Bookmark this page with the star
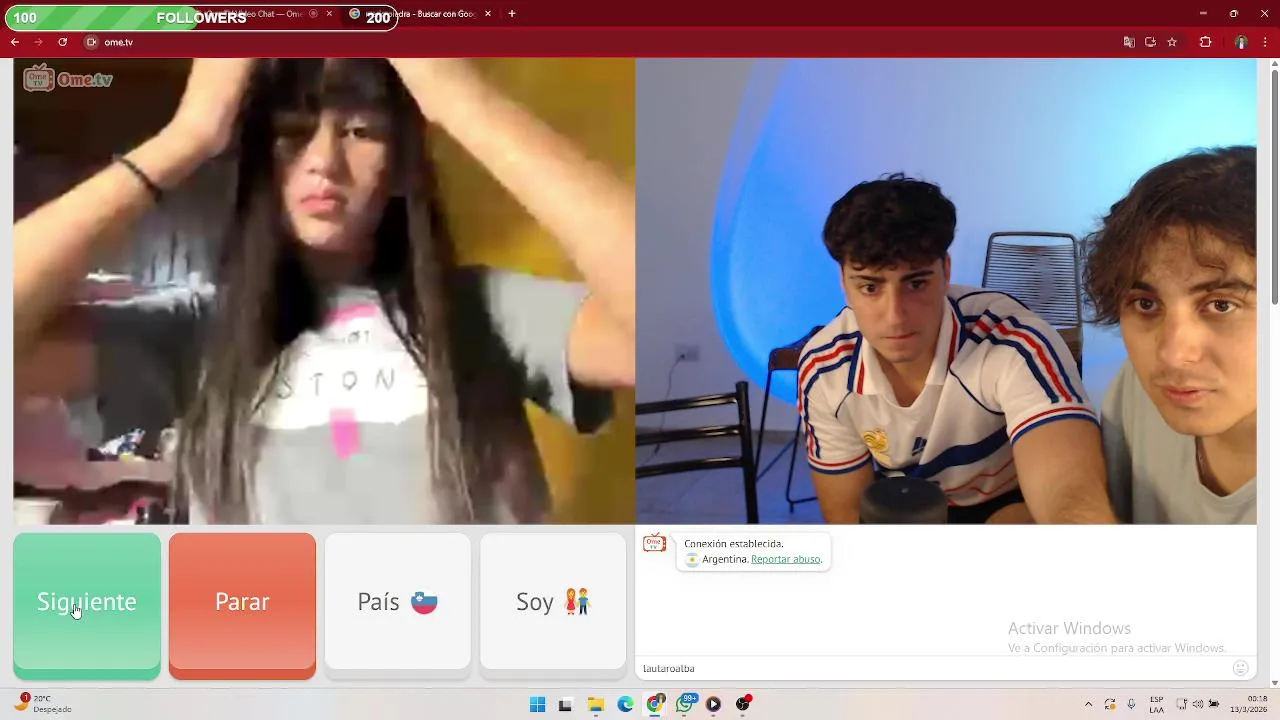 [1172, 42]
